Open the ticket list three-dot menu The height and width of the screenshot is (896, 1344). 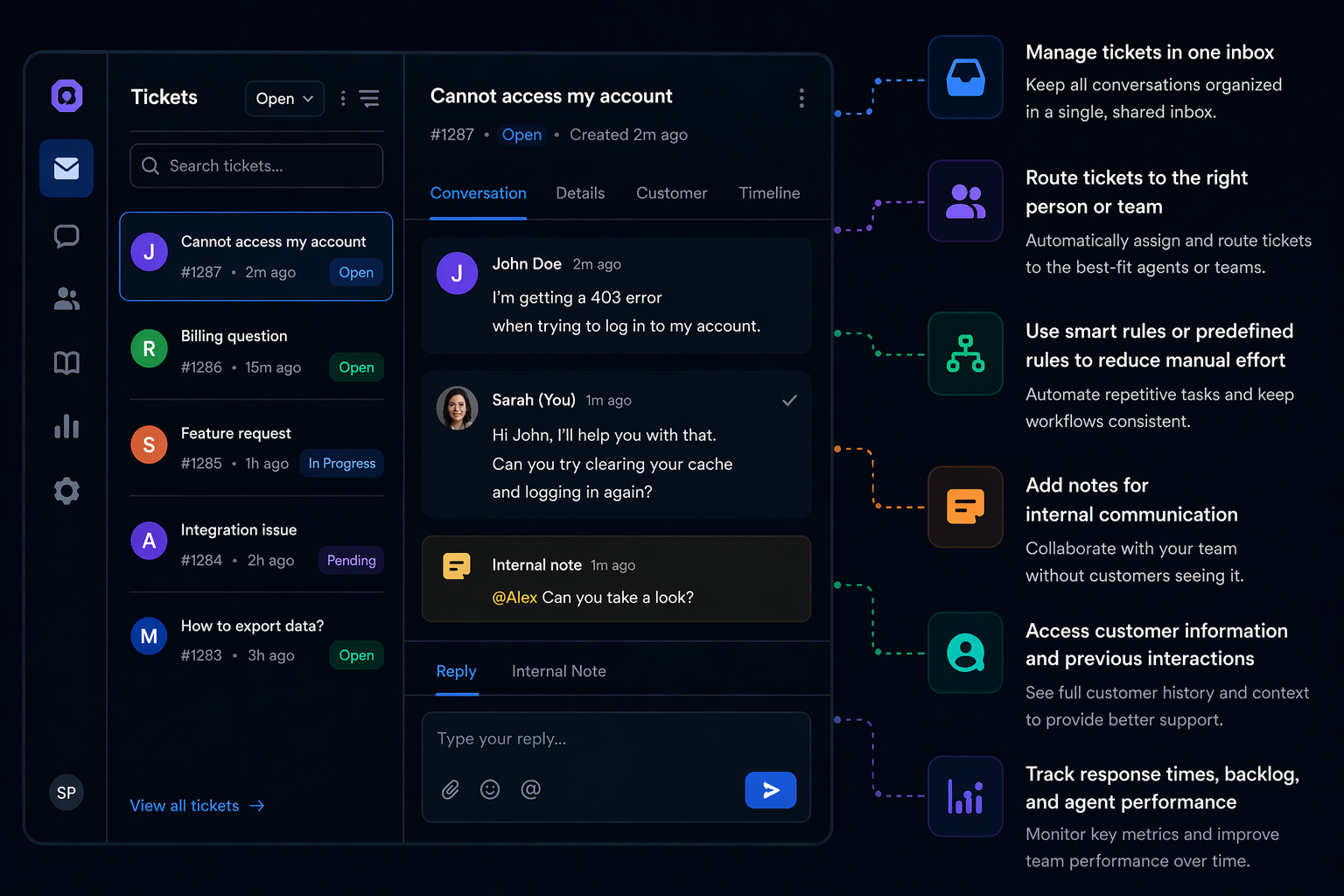(342, 98)
